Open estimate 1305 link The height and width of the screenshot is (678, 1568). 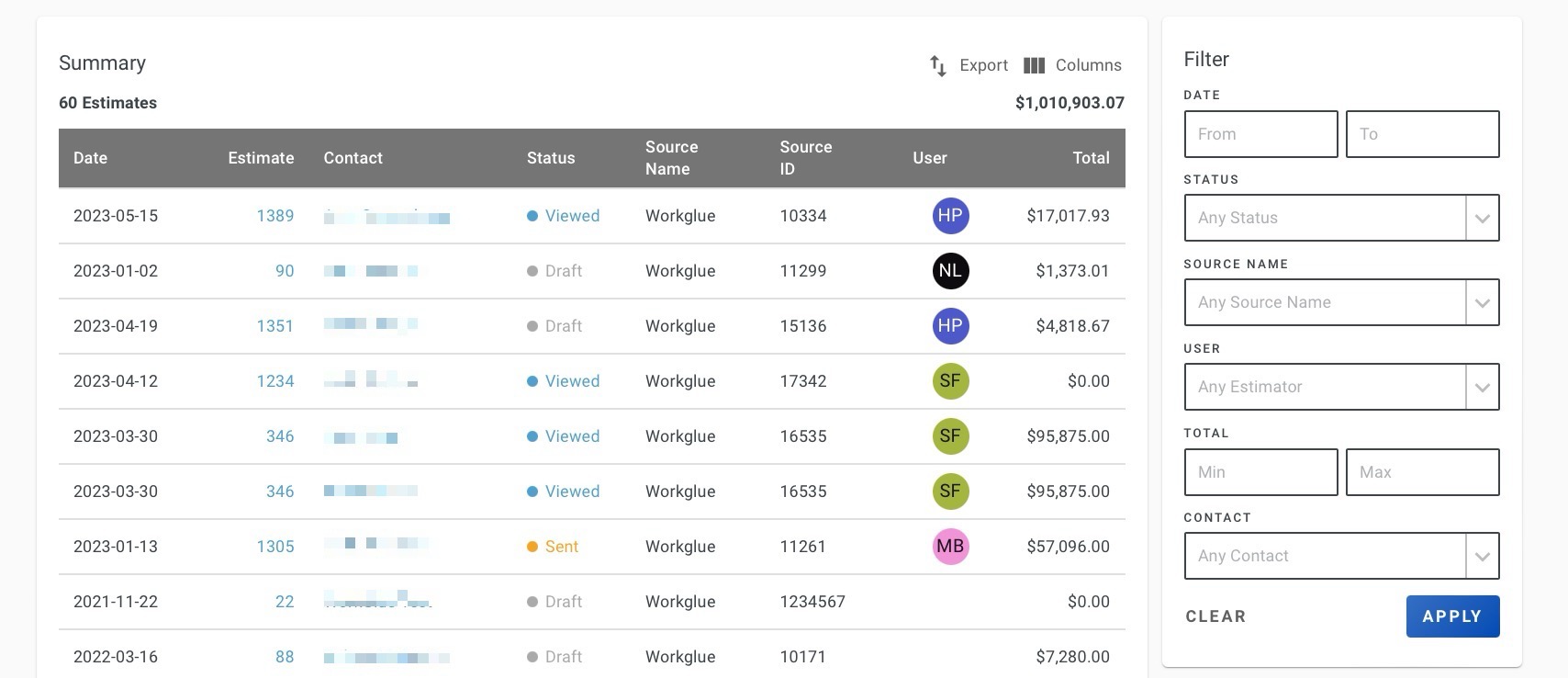(275, 547)
